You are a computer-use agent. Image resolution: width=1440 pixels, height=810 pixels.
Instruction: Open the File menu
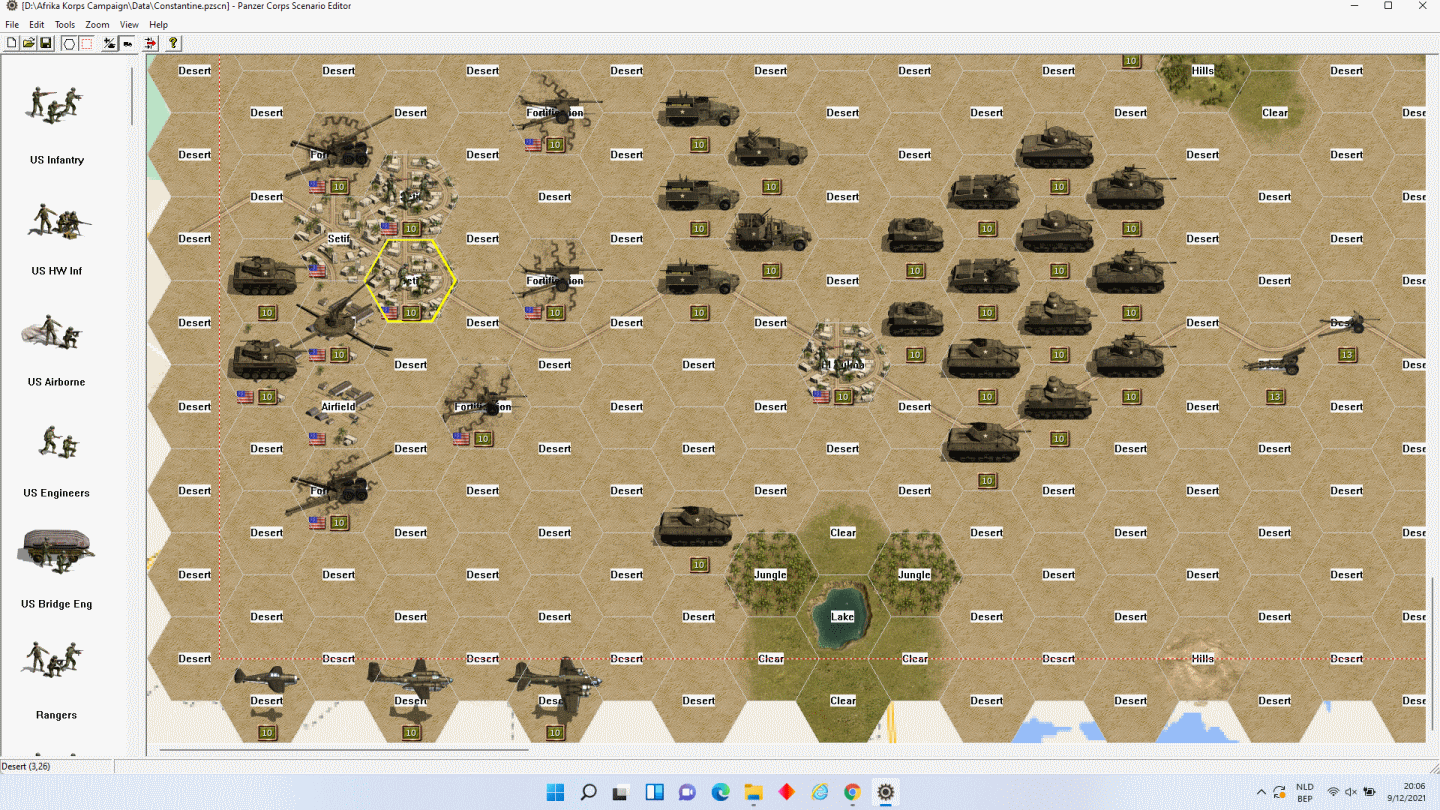pos(12,24)
